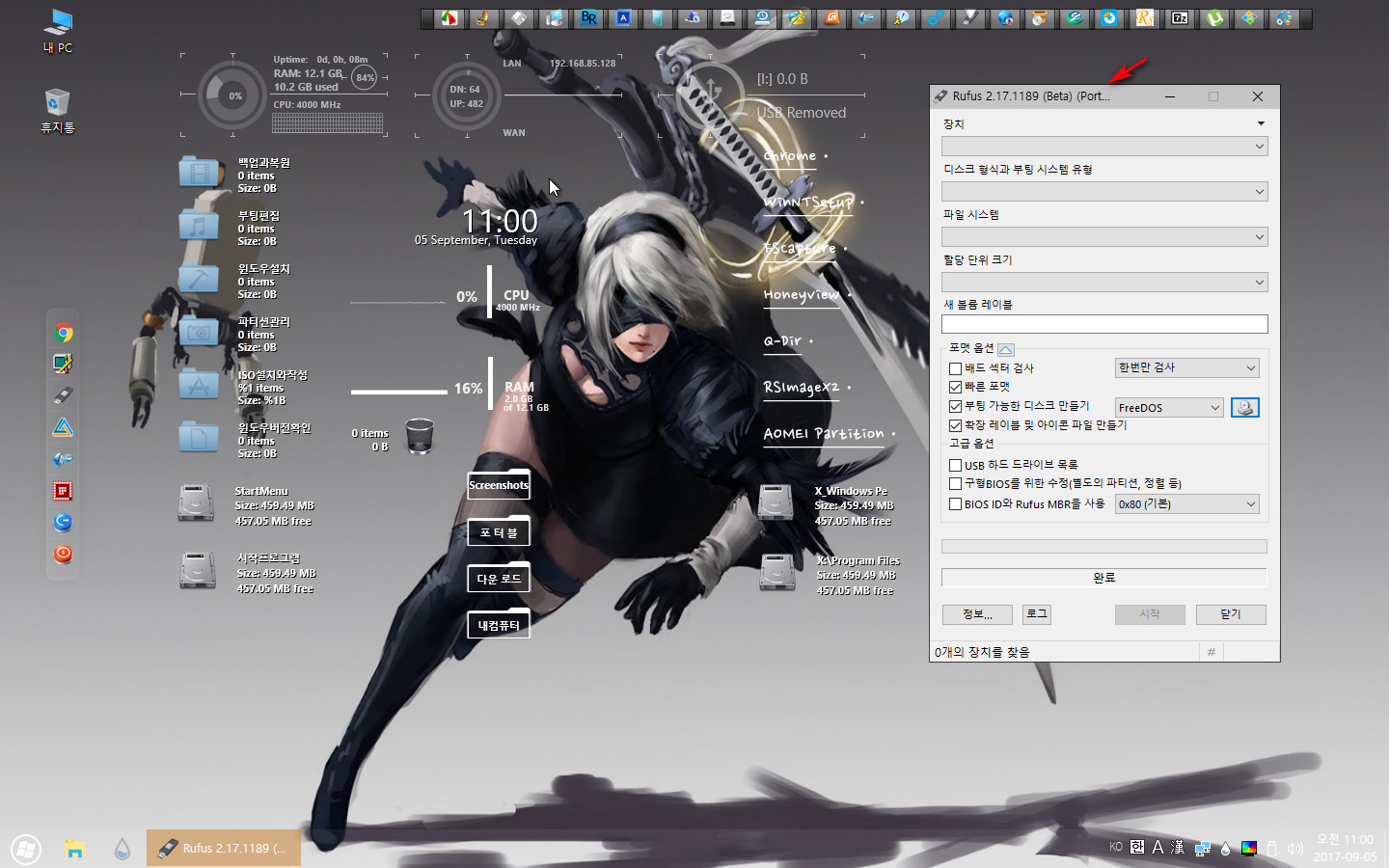
Task: Launch Chrome from desktop launcher list
Action: 790,156
